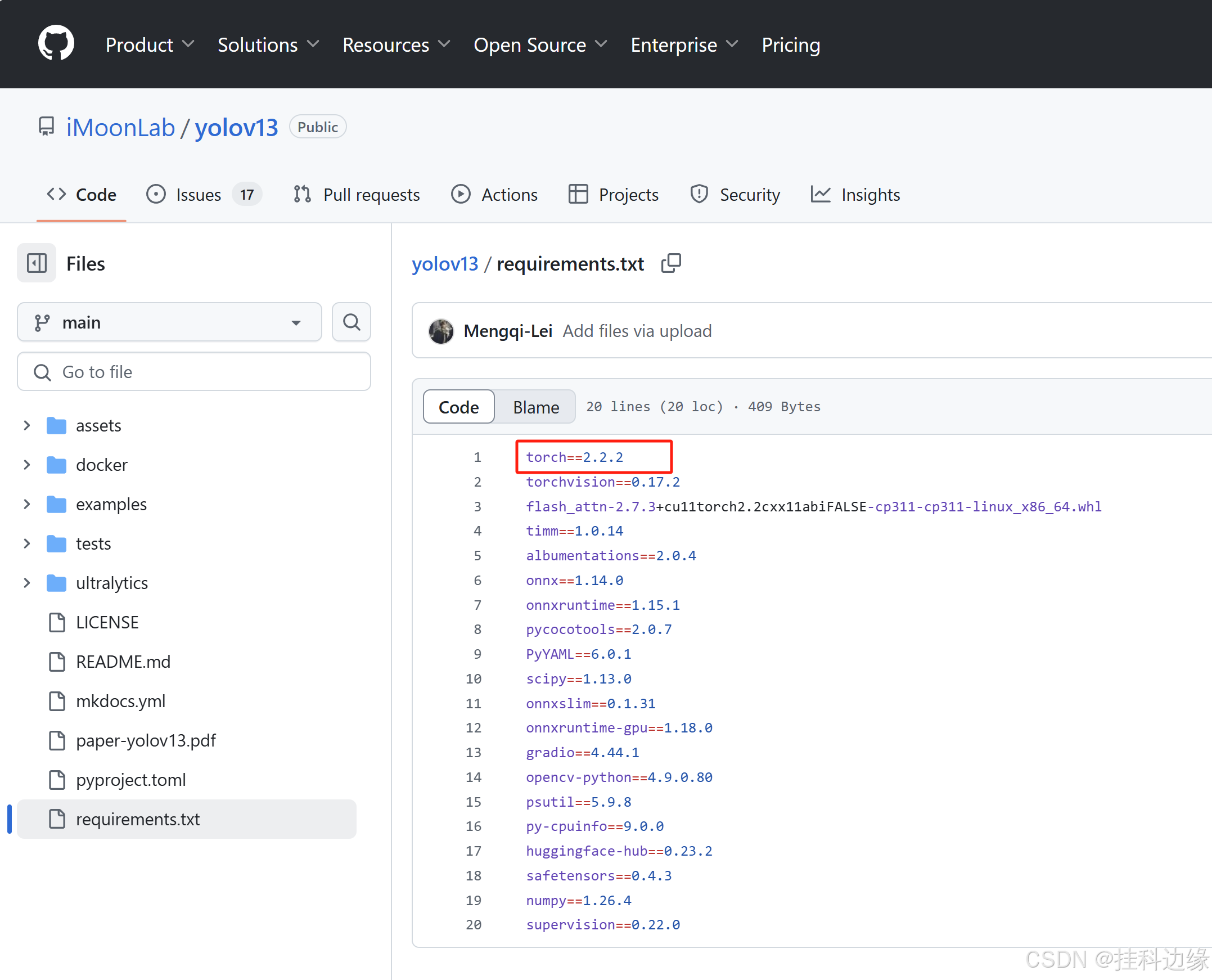Screen dimensions: 1212x980
Task: Click Mengqi-Lei's avatar image
Action: pyautogui.click(x=441, y=331)
